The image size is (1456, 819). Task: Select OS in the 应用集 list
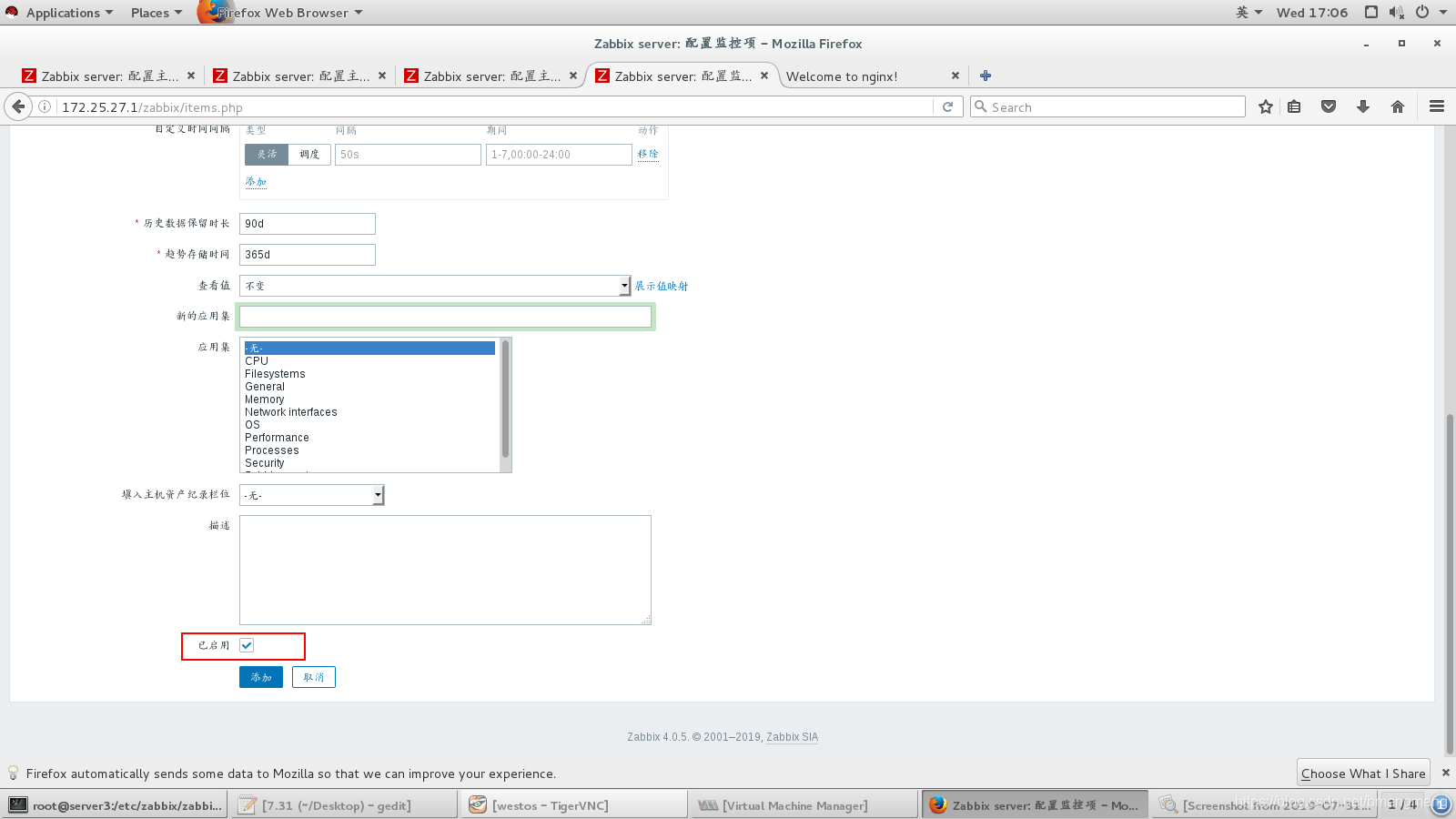pos(369,425)
